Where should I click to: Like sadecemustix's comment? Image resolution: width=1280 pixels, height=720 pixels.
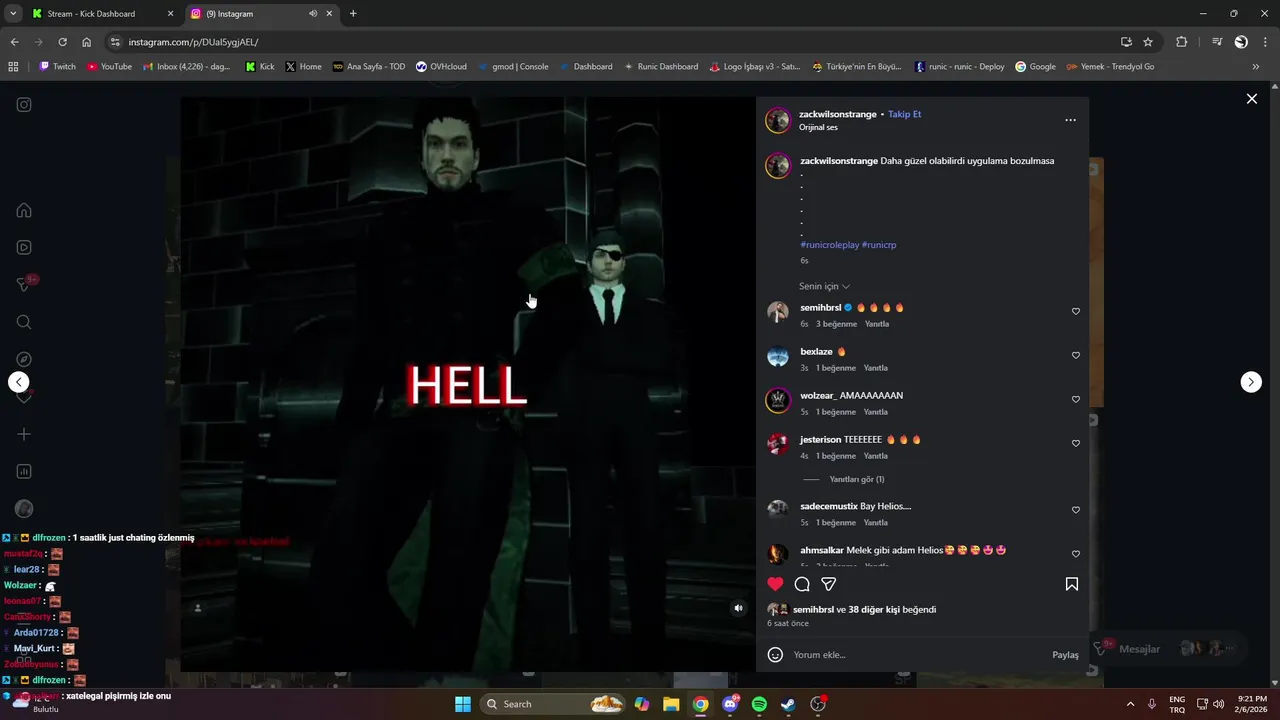pos(1076,510)
